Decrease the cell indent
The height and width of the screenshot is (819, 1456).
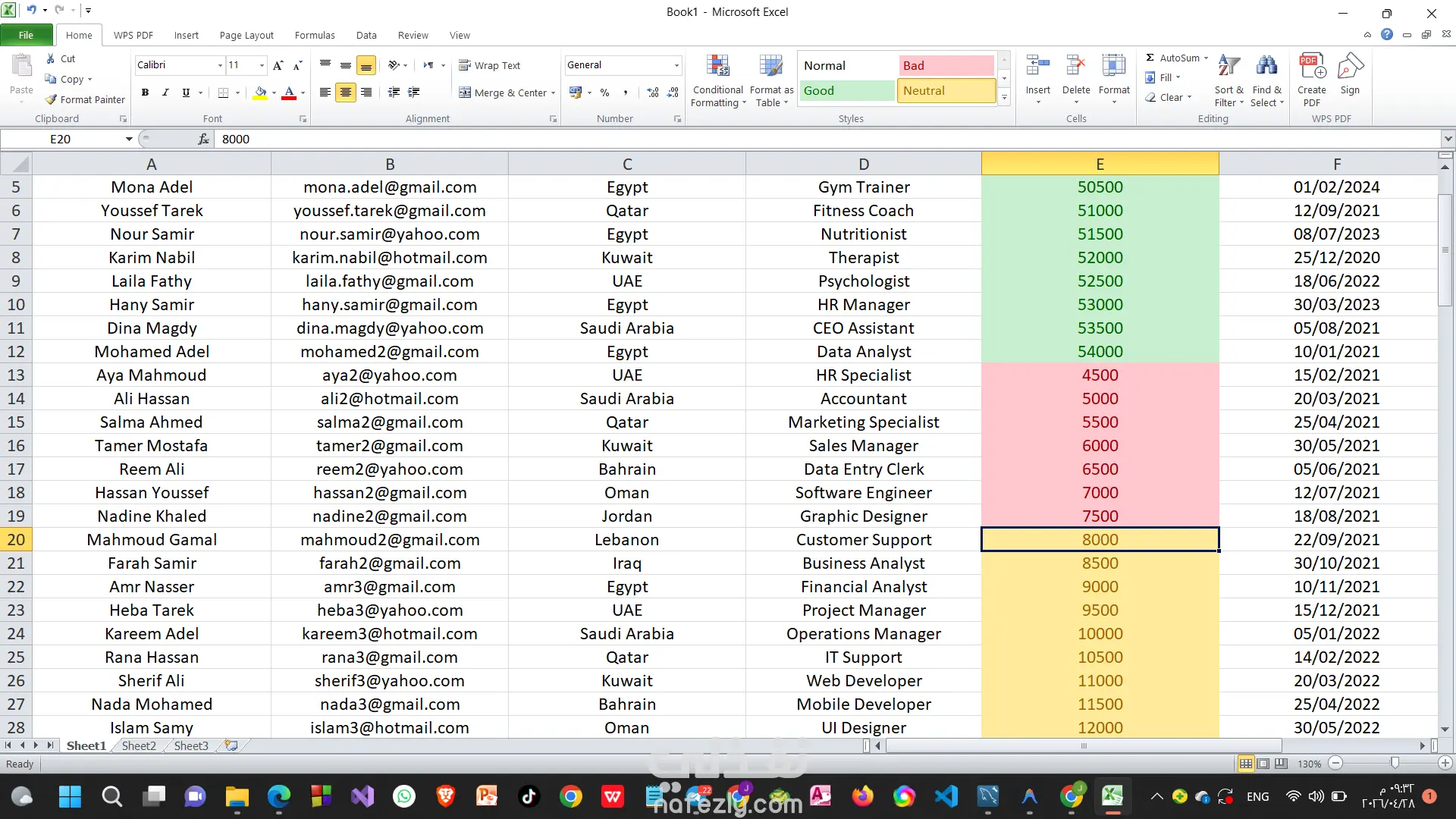[394, 93]
